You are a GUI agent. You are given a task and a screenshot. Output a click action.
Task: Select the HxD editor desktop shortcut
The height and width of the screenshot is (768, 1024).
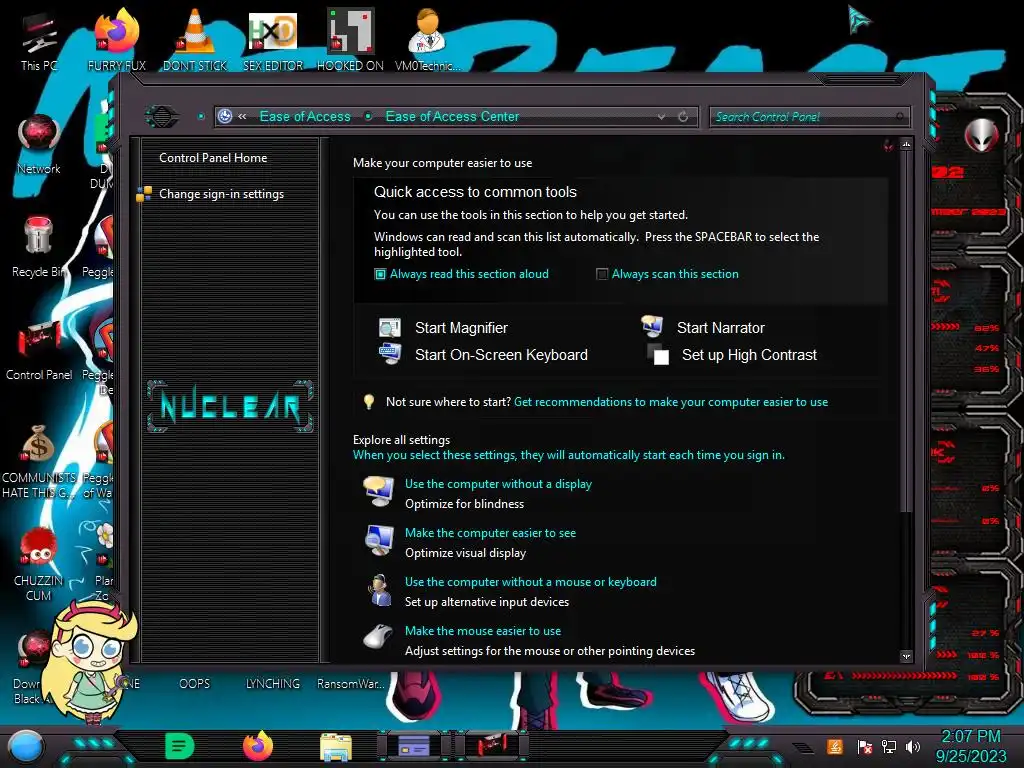click(x=273, y=41)
